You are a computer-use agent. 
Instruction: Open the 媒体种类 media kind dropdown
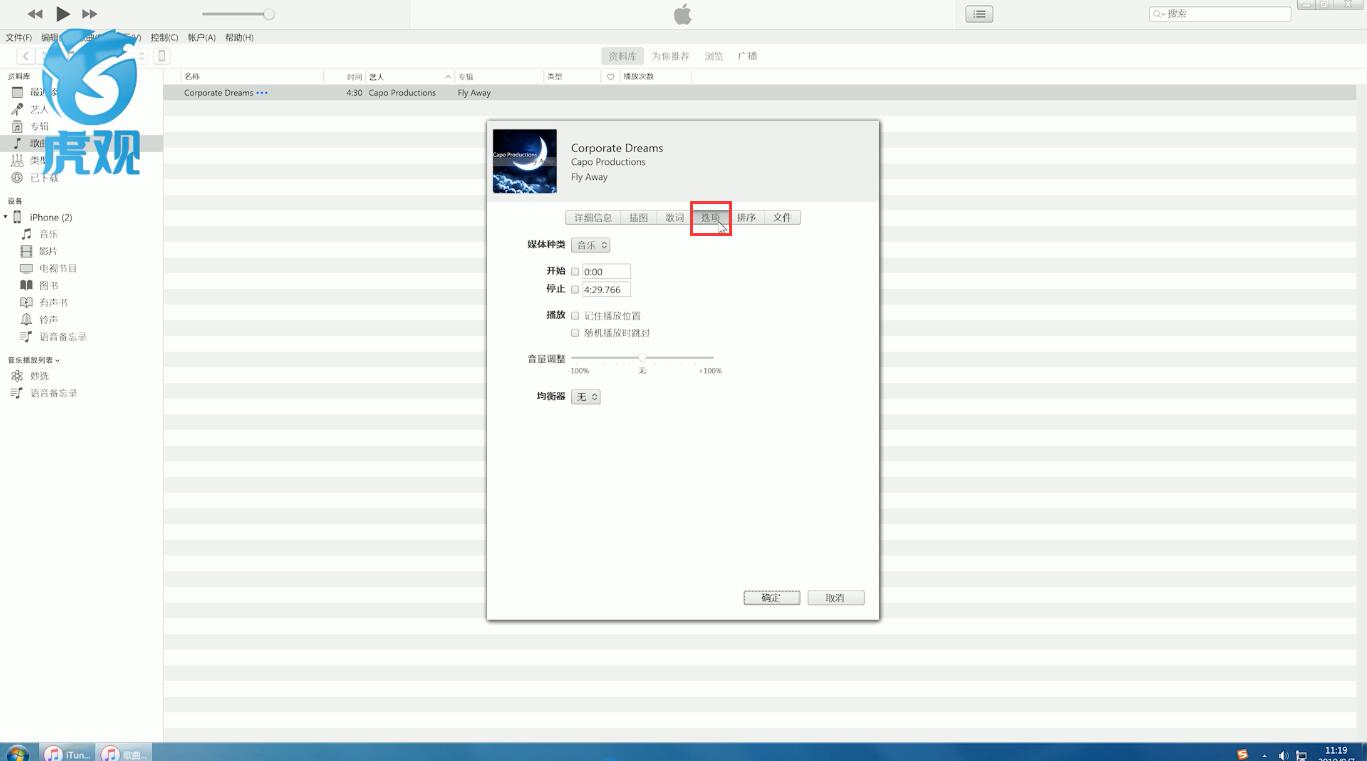pos(590,245)
